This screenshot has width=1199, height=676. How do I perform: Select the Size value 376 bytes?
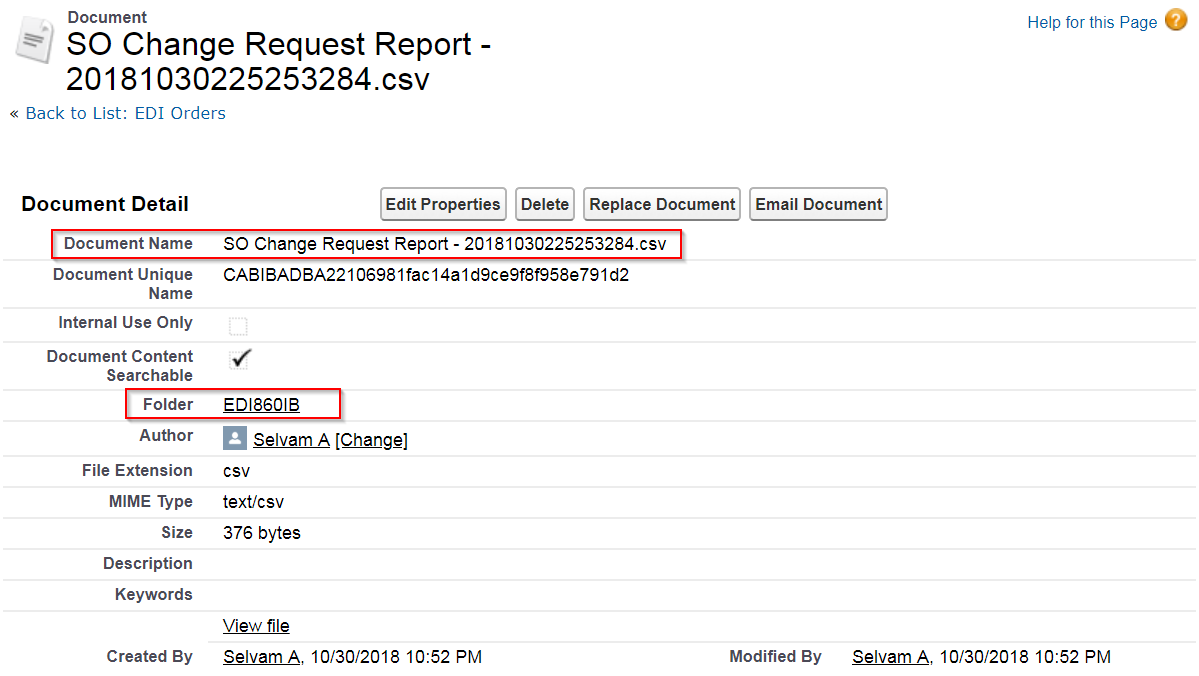[262, 533]
